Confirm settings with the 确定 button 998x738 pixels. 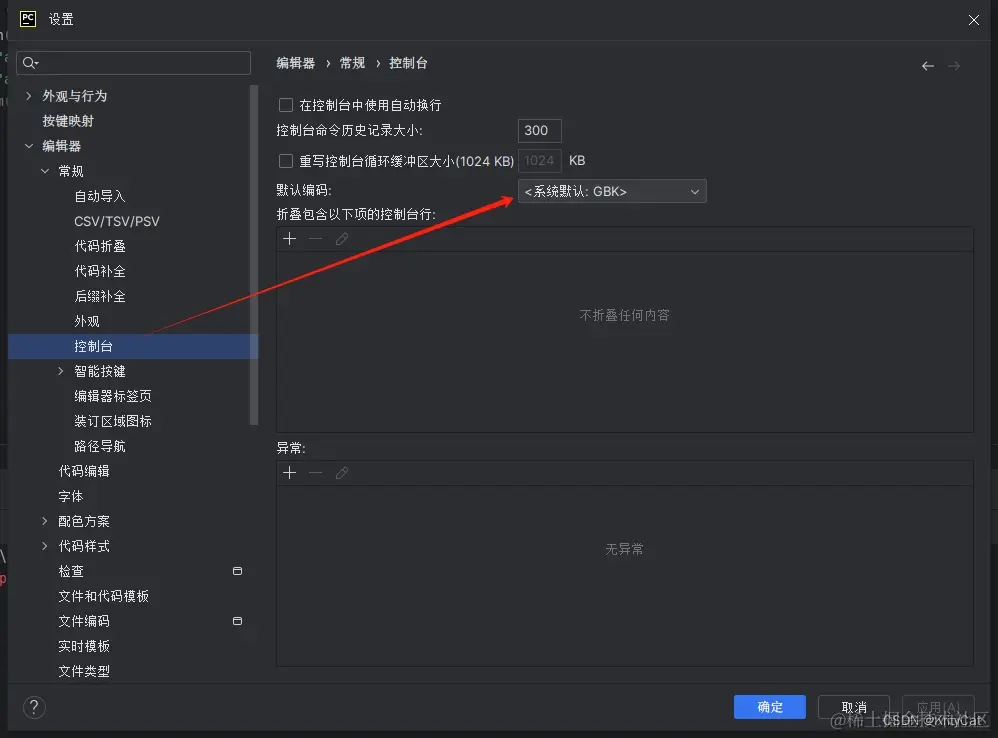pyautogui.click(x=769, y=706)
